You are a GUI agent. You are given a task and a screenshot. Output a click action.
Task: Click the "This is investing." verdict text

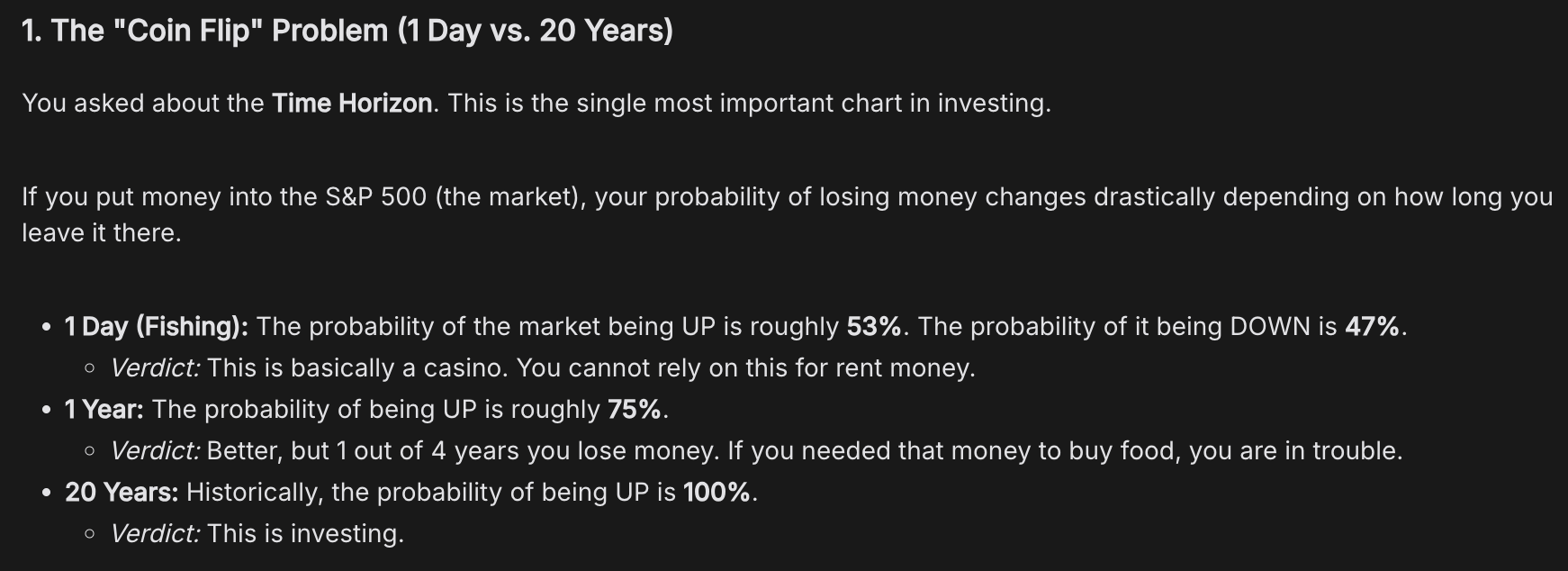coord(305,533)
